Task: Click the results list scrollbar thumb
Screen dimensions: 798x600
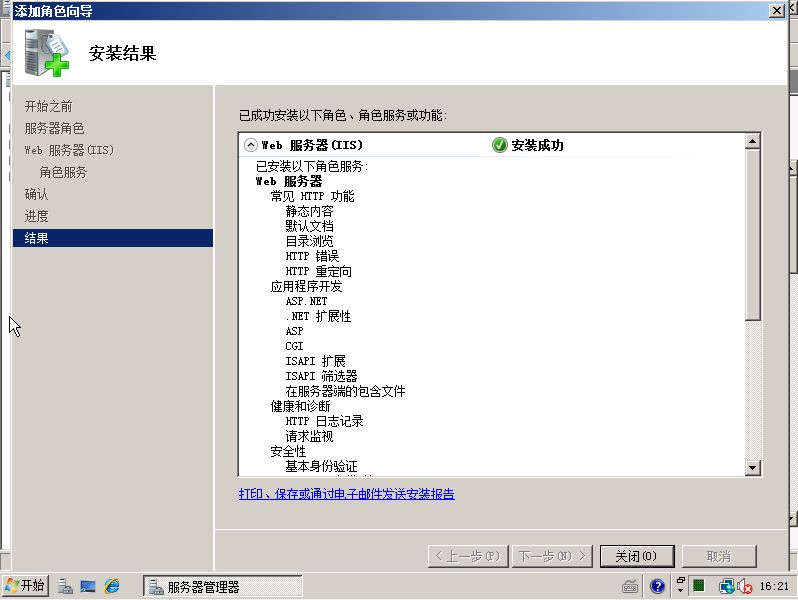Action: [753, 235]
